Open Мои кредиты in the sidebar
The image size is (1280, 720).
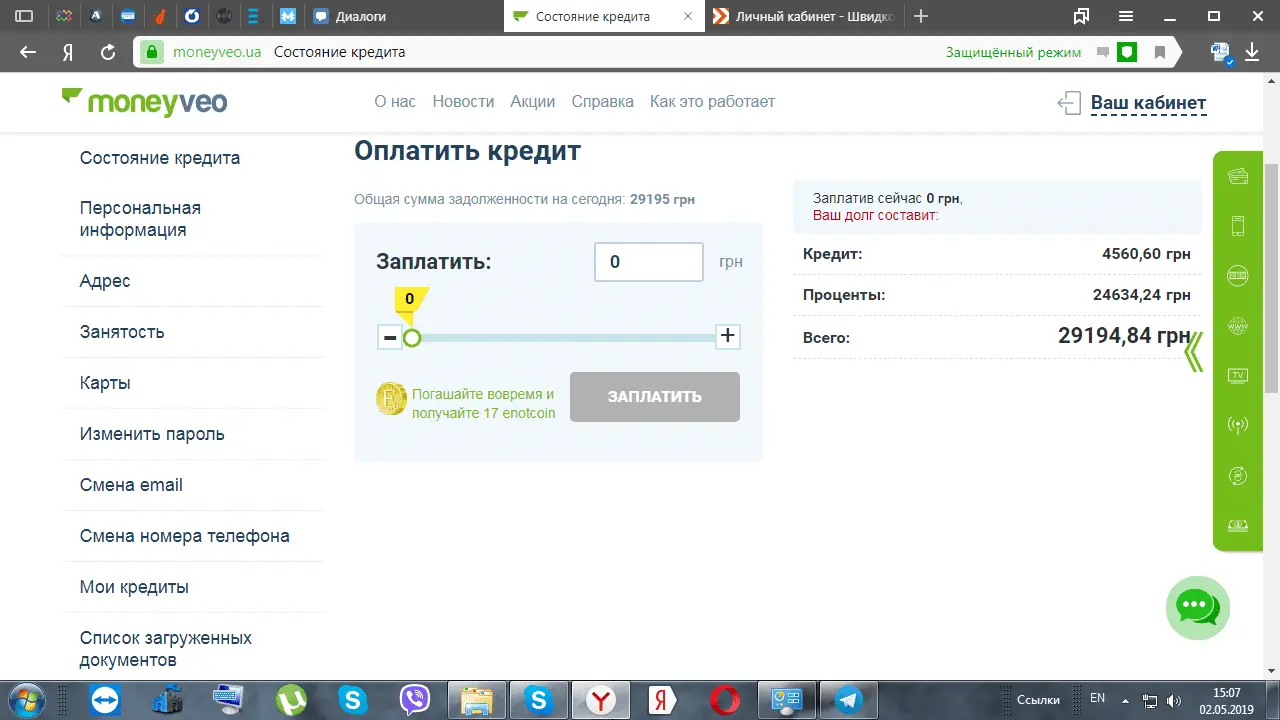[134, 587]
